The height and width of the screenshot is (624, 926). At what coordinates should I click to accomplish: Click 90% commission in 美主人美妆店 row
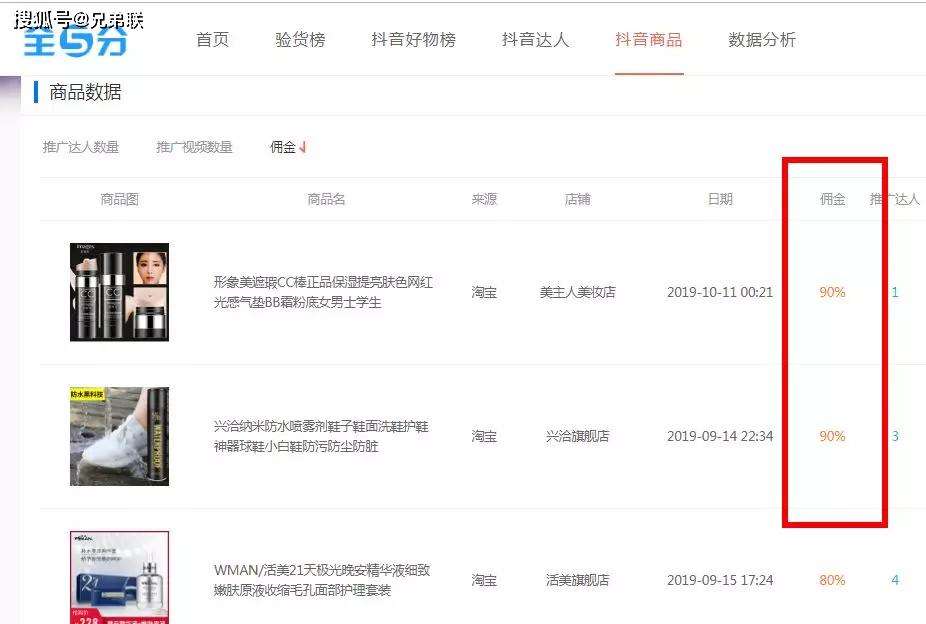coord(832,292)
